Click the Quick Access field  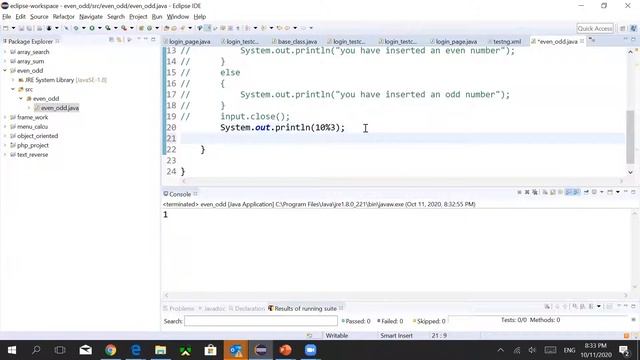point(595,28)
